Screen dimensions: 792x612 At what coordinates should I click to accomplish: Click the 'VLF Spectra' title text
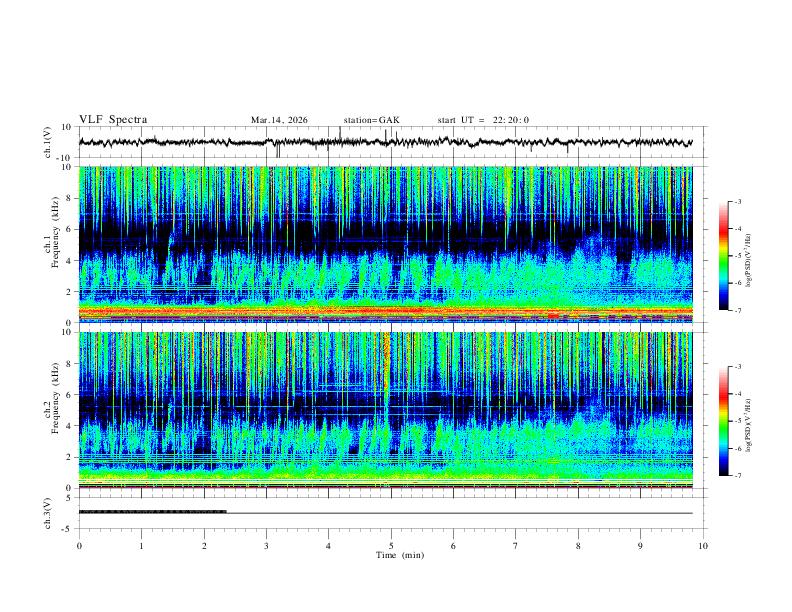[x=113, y=120]
